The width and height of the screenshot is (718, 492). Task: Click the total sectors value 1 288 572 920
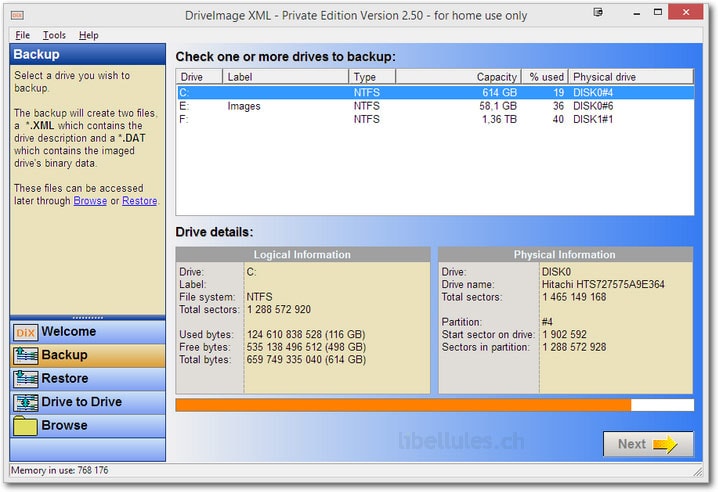279,310
